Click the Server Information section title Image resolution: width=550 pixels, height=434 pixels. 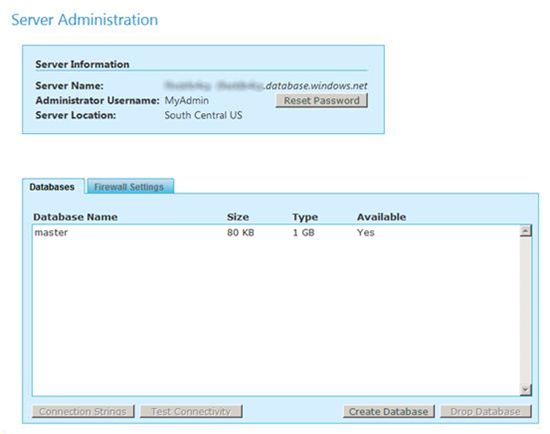[x=82, y=64]
